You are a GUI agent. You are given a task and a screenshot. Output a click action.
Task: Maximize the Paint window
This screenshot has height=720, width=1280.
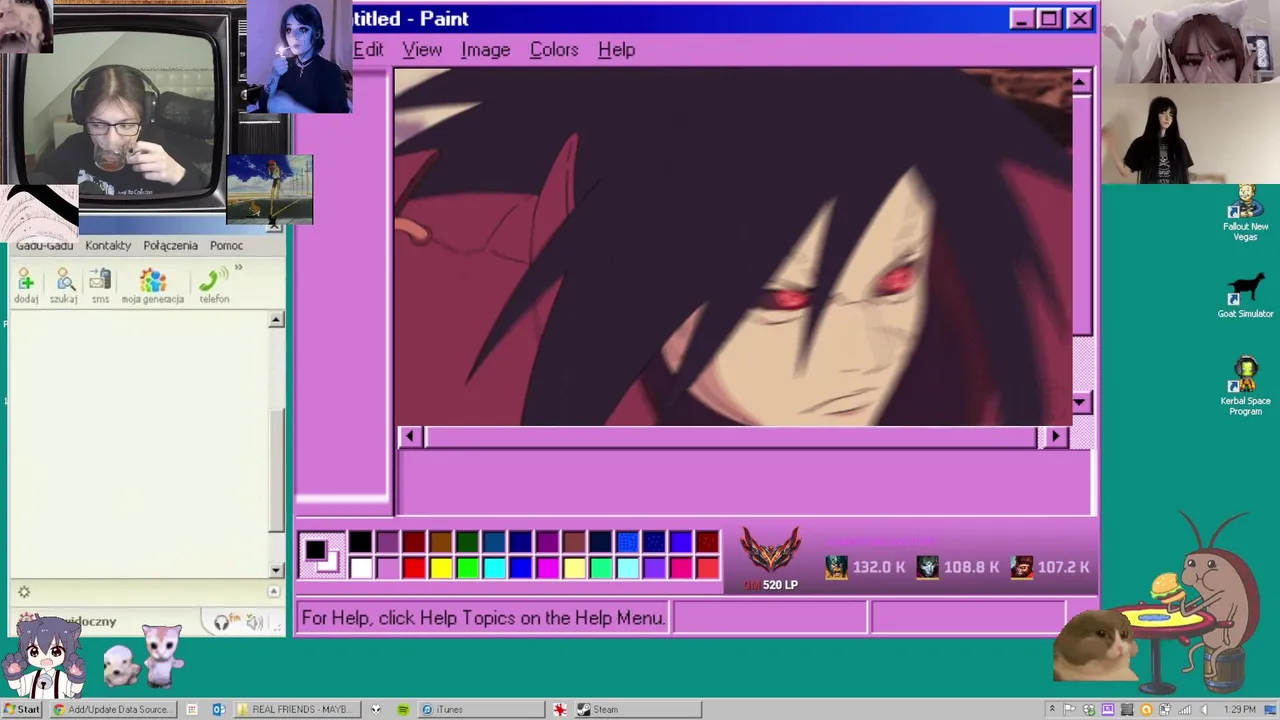(1049, 18)
